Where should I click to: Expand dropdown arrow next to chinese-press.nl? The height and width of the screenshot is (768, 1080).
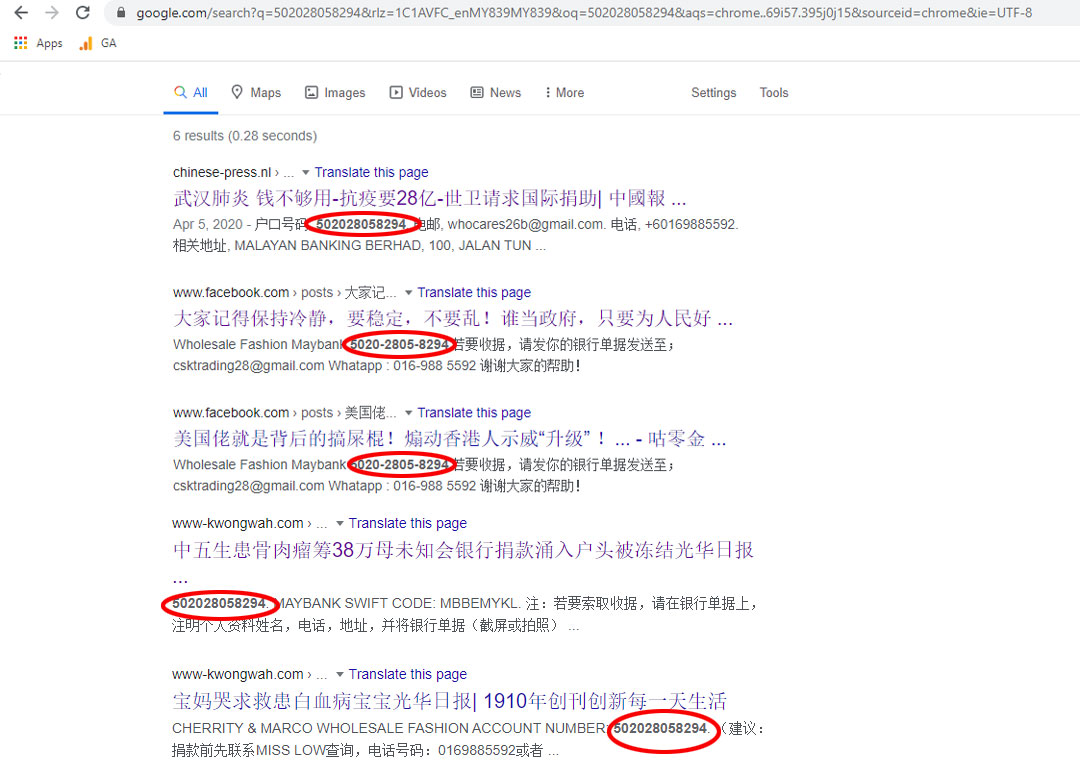306,172
